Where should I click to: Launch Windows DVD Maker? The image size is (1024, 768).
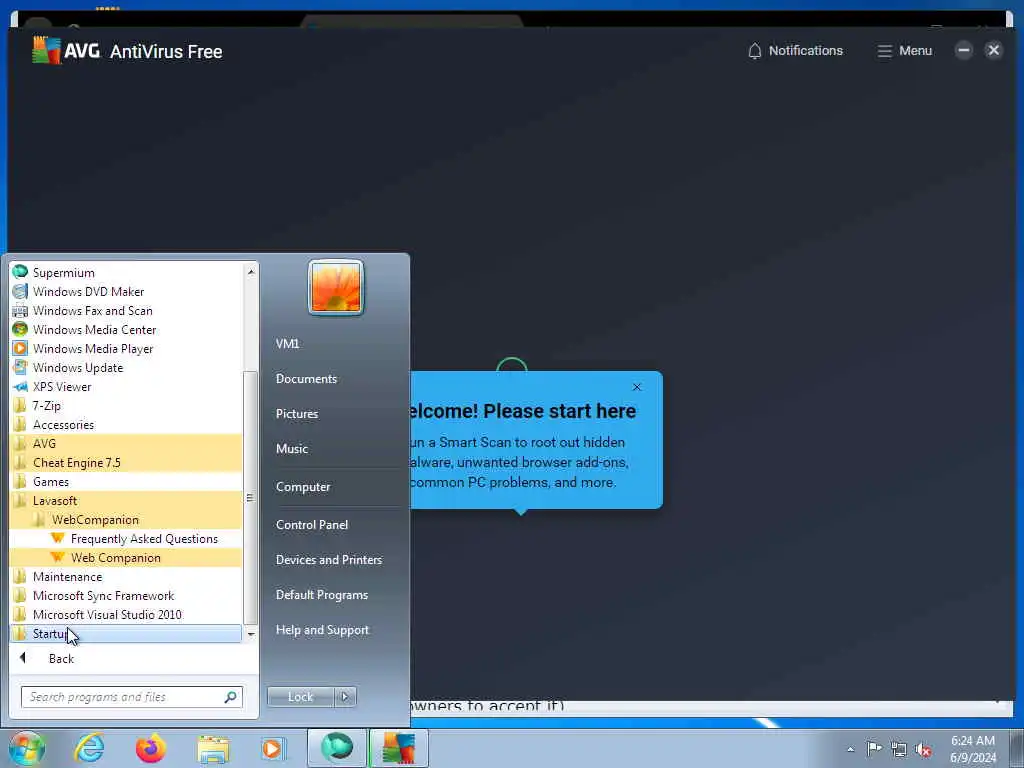(x=126, y=291)
